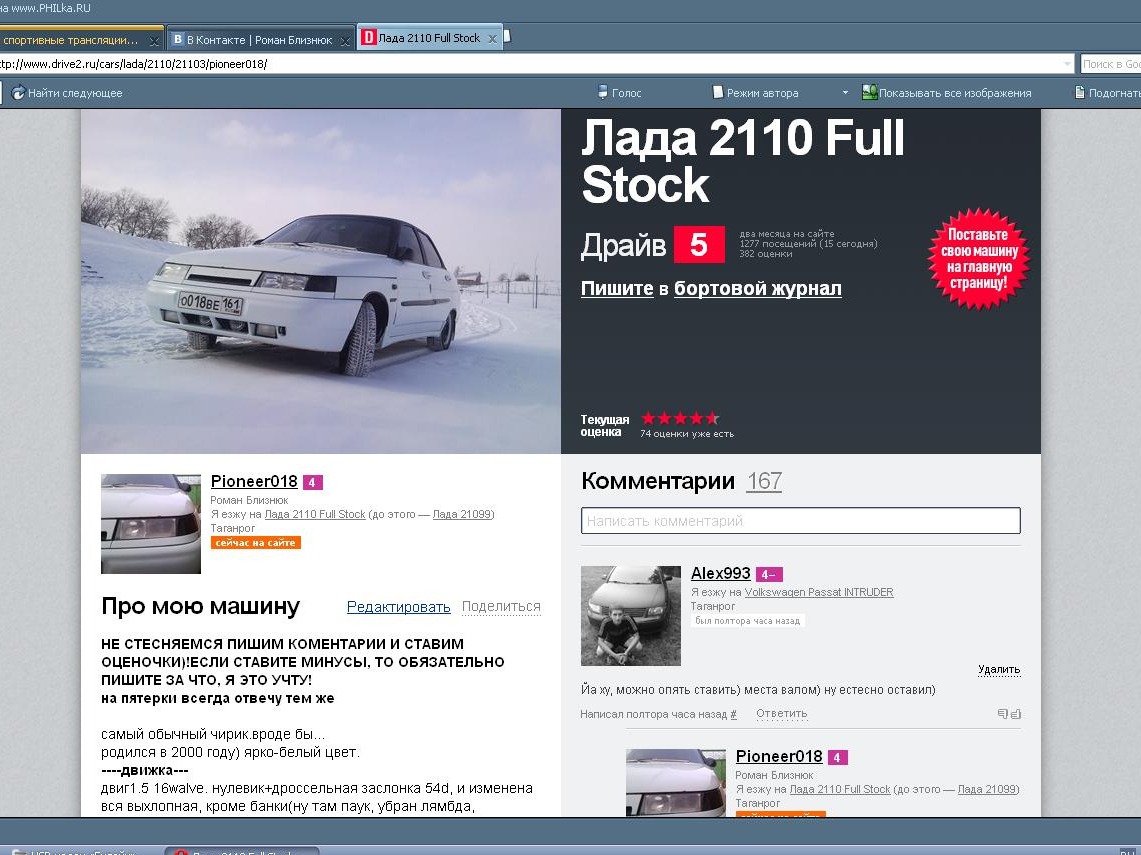This screenshot has height=855, width=1141.
Task: Close the 'В Контакте' tab
Action: tap(346, 41)
